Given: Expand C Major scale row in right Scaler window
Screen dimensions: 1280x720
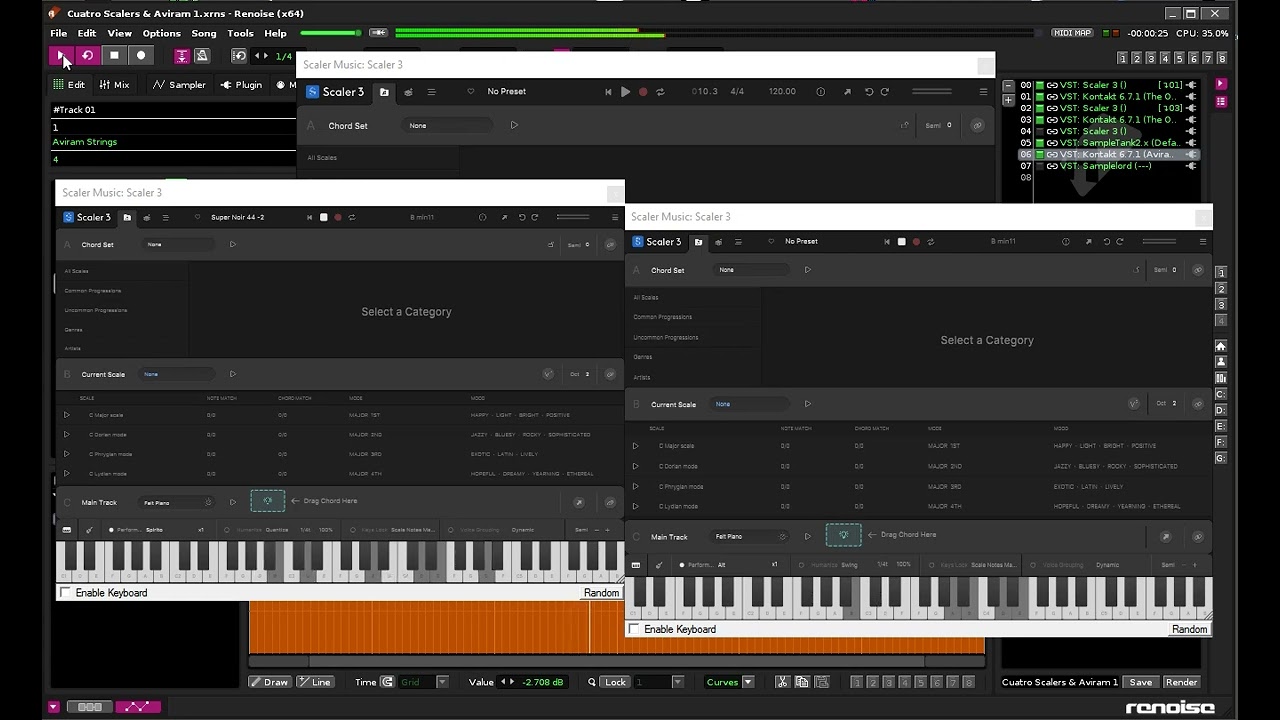Looking at the screenshot, I should point(635,446).
